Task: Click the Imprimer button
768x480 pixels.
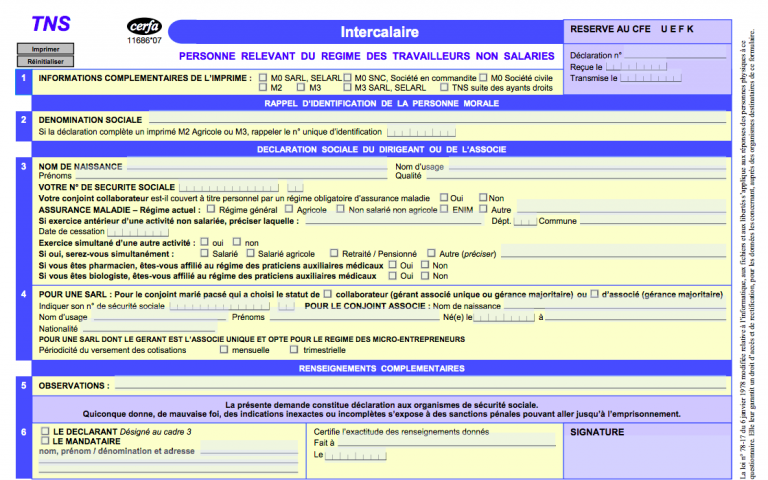Action: 38,48
